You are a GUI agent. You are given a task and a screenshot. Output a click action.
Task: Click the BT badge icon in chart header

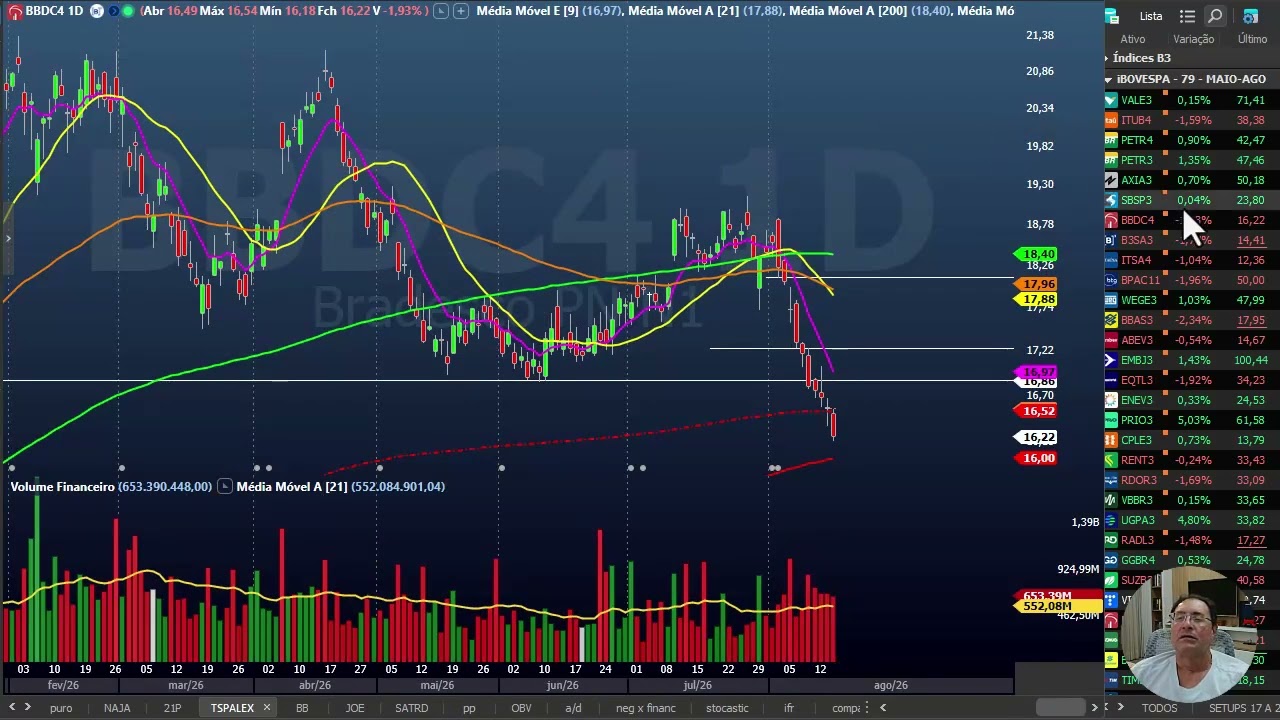(x=97, y=11)
